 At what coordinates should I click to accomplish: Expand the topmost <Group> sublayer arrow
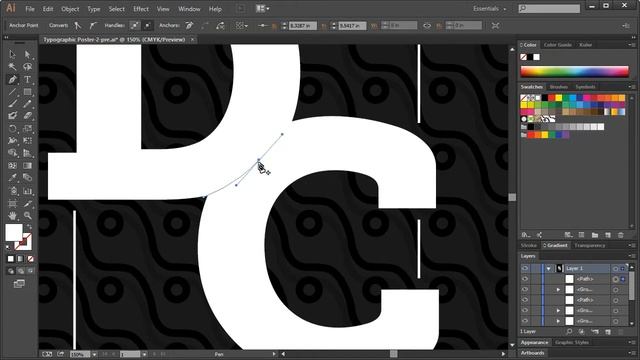[x=558, y=289]
